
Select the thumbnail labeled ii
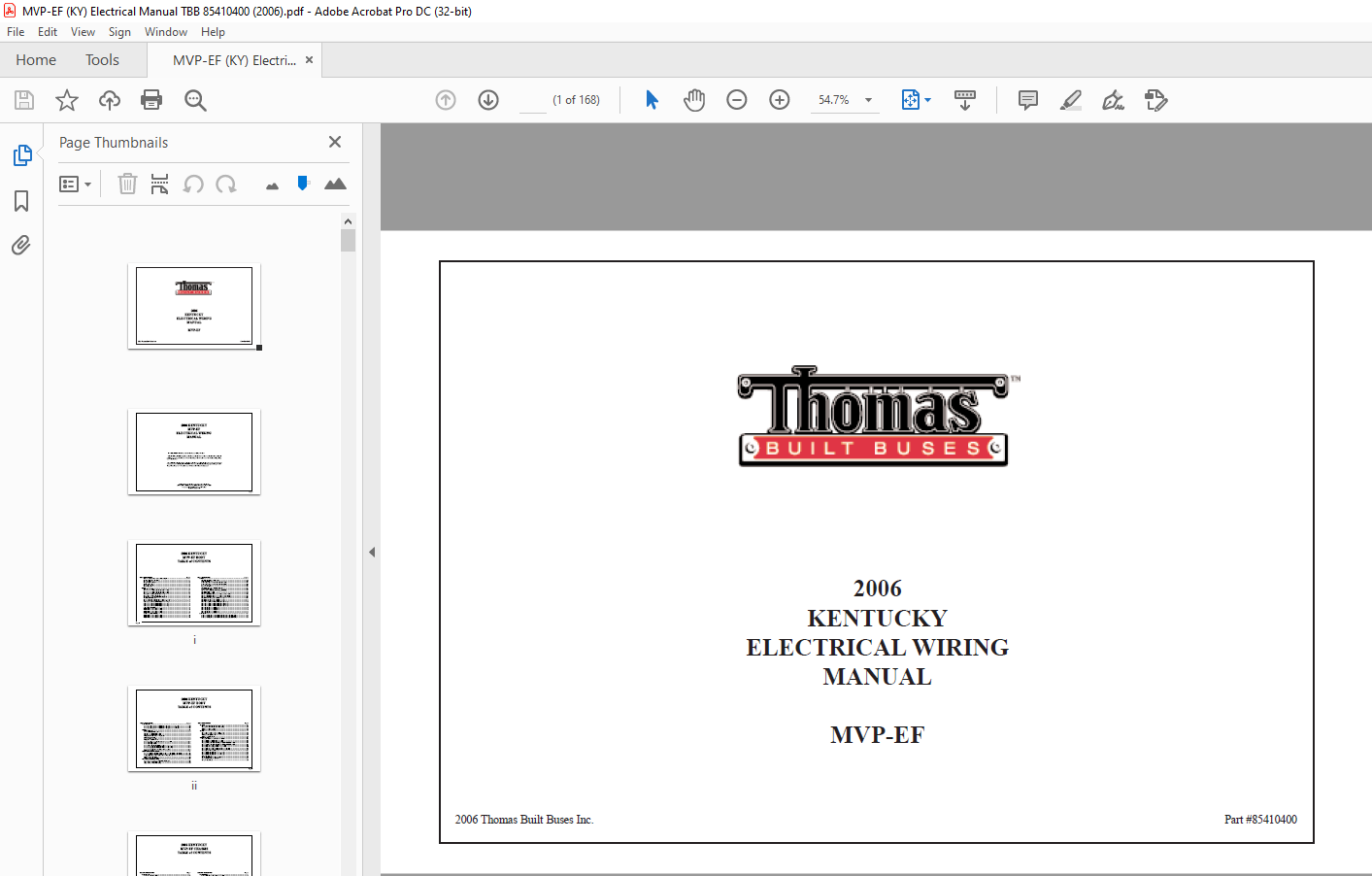click(x=194, y=729)
